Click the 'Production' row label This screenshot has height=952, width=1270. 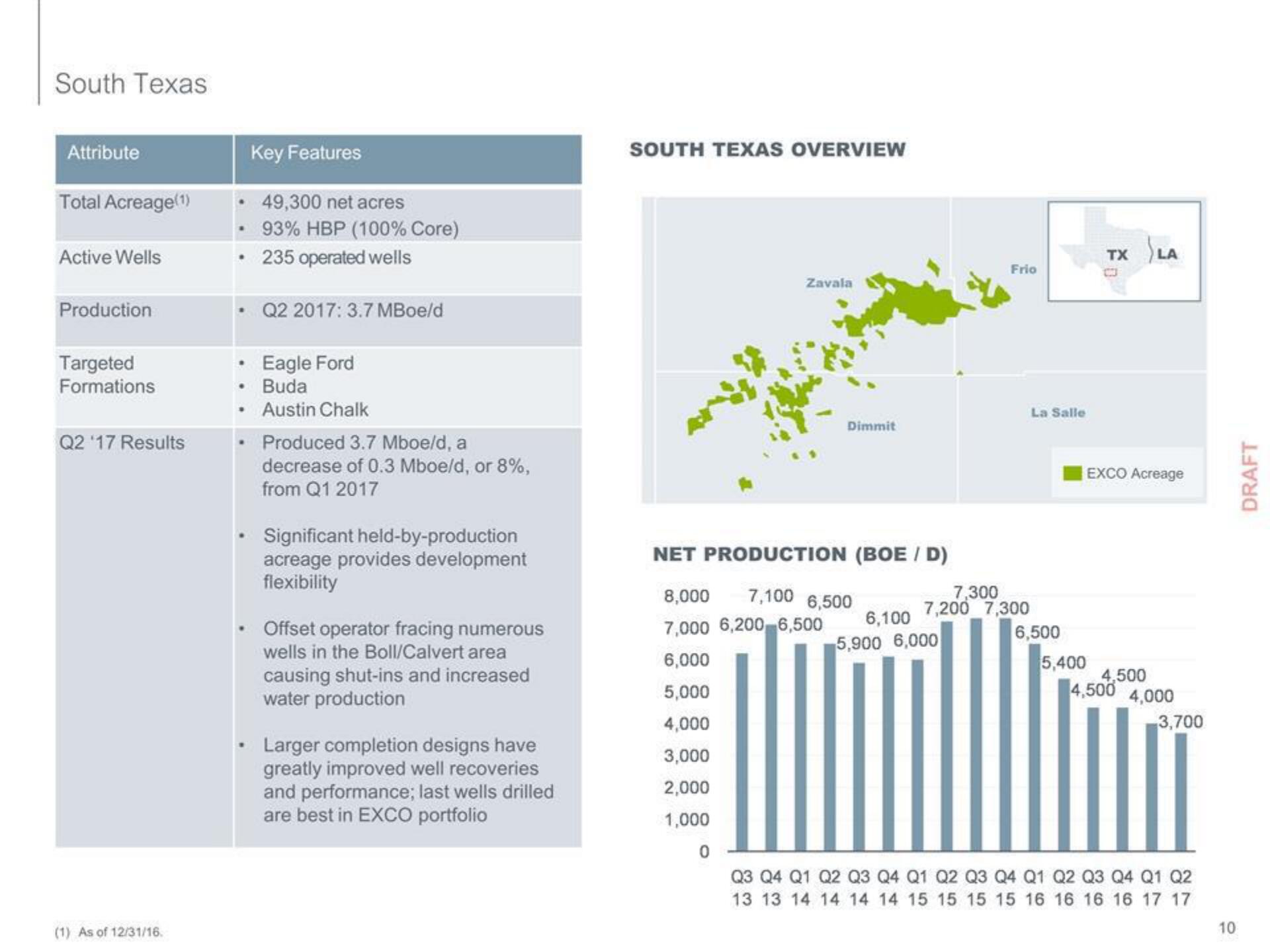pyautogui.click(x=105, y=310)
